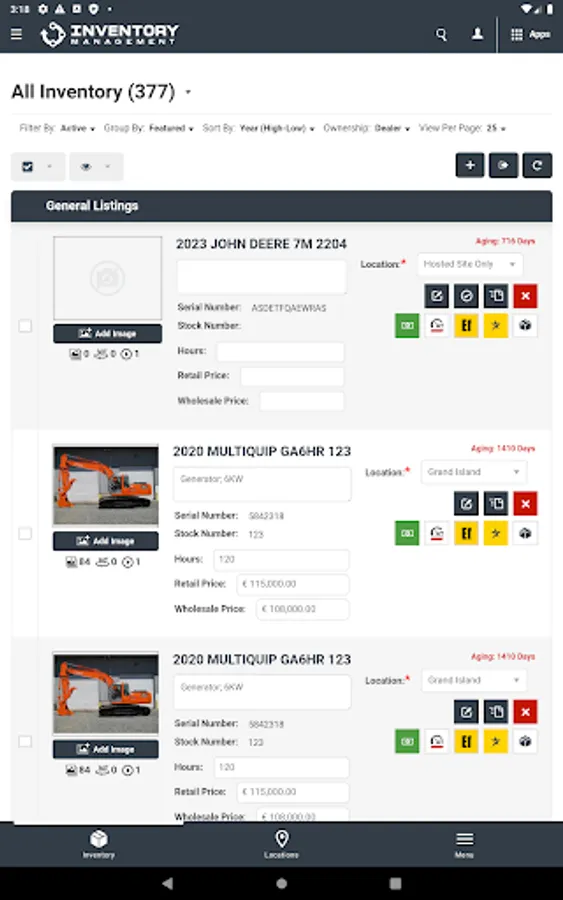Click the black box icon for John Deere
Screen dimensions: 563x900
(x=525, y=325)
